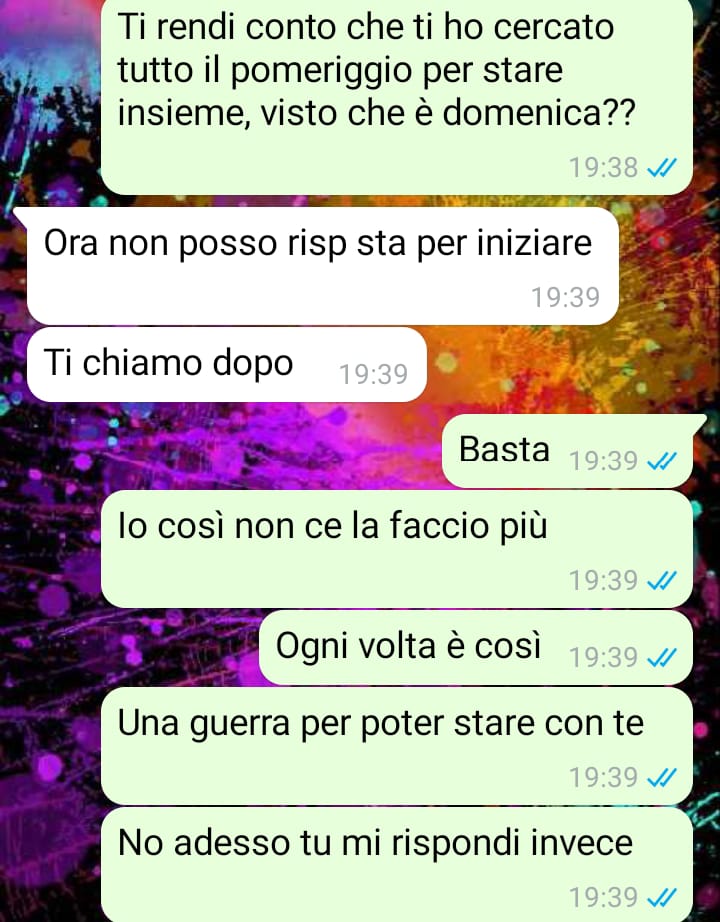
Task: Select the received 'Ti chiamo dopo' bubble
Action: tap(227, 365)
